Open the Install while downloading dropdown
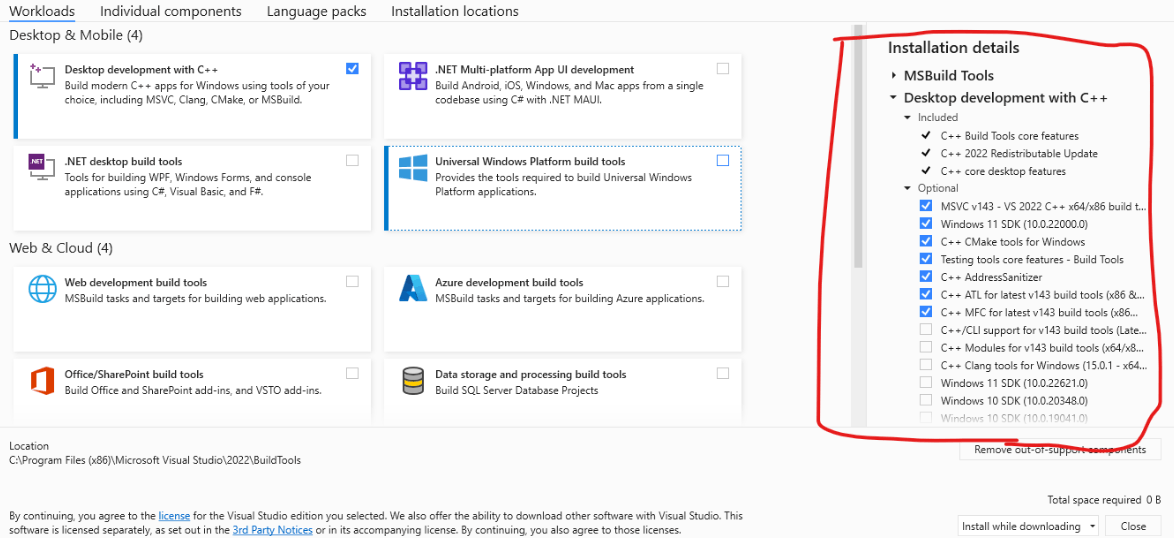 [x=1028, y=526]
